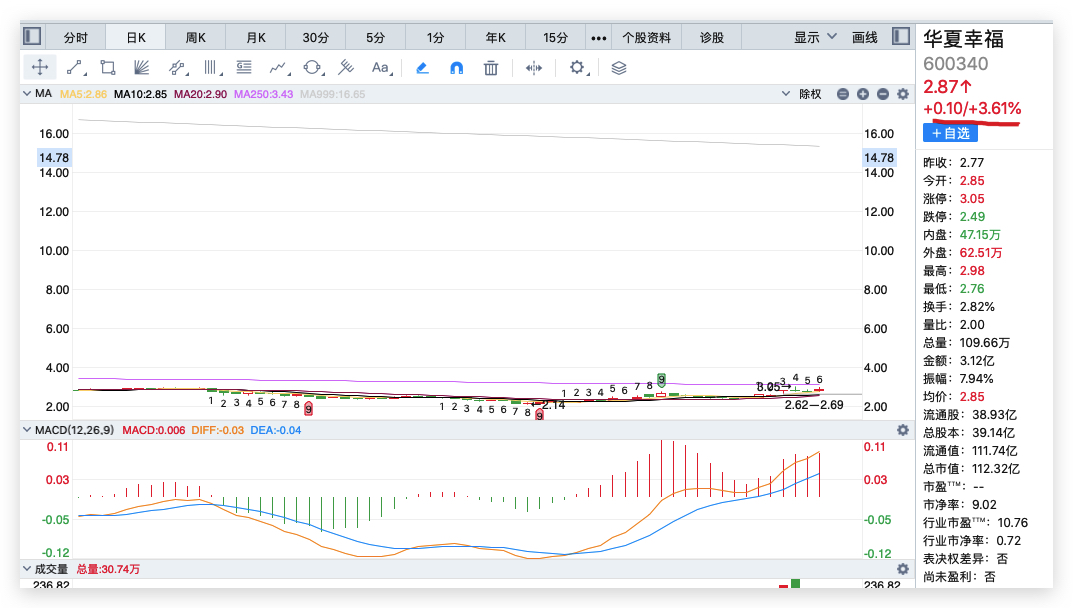Open drawing settings gear in toolbar

pyautogui.click(x=577, y=68)
